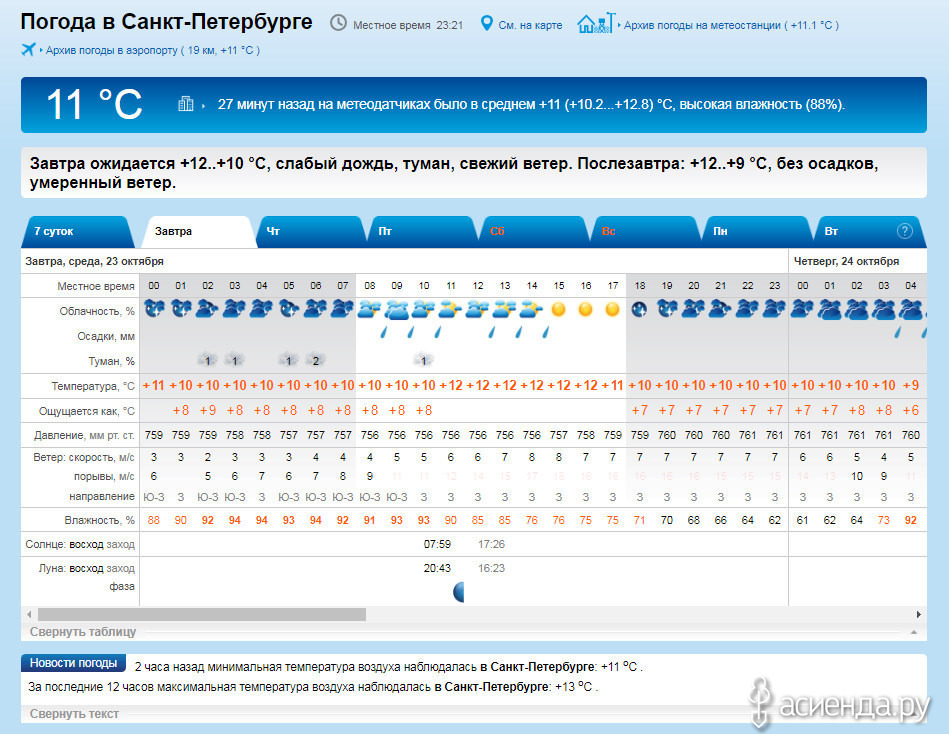Screen dimensions: 949x734
Task: Click the fog icon with value 2
Action: click(315, 361)
